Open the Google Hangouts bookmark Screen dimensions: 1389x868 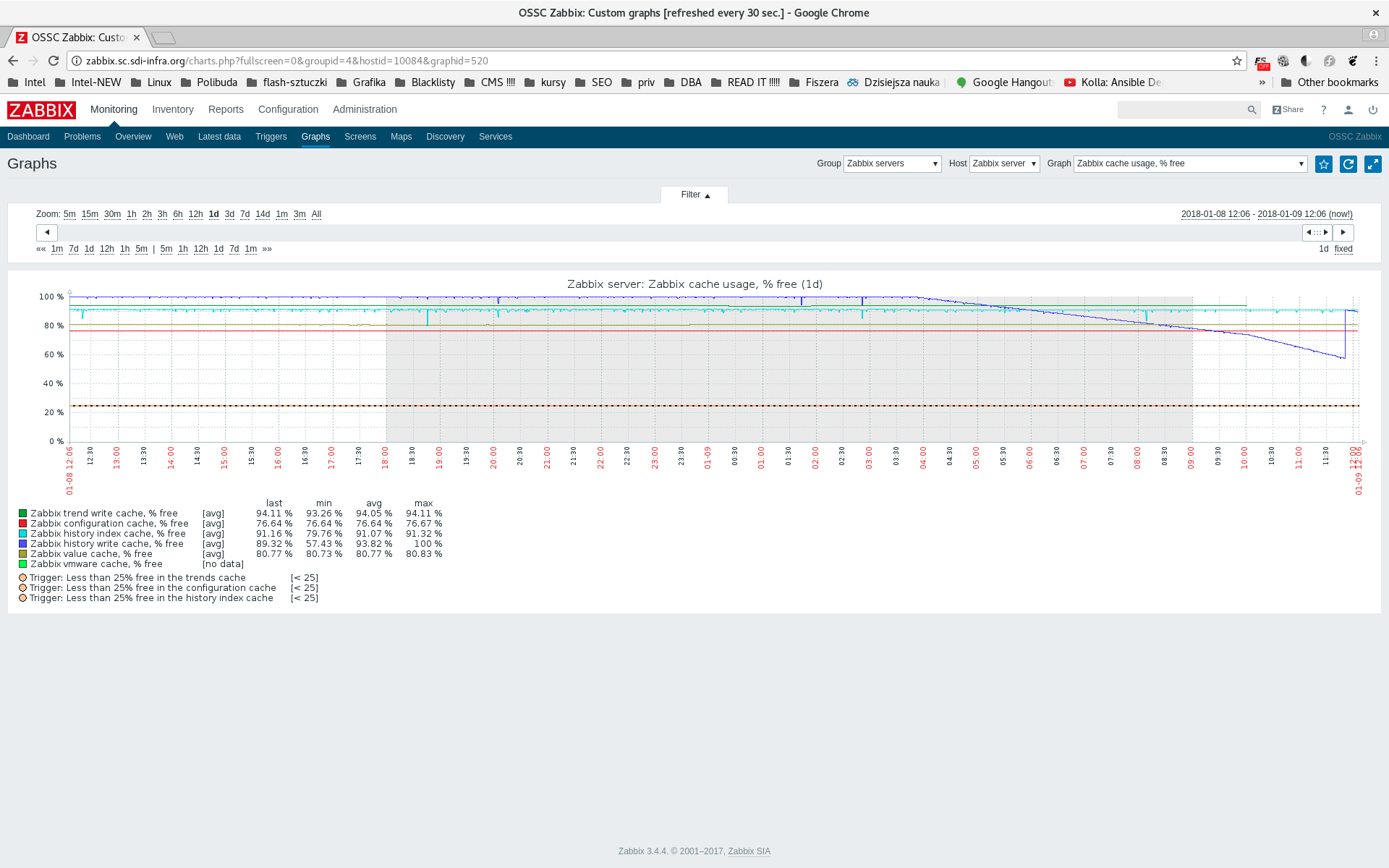point(1005,82)
